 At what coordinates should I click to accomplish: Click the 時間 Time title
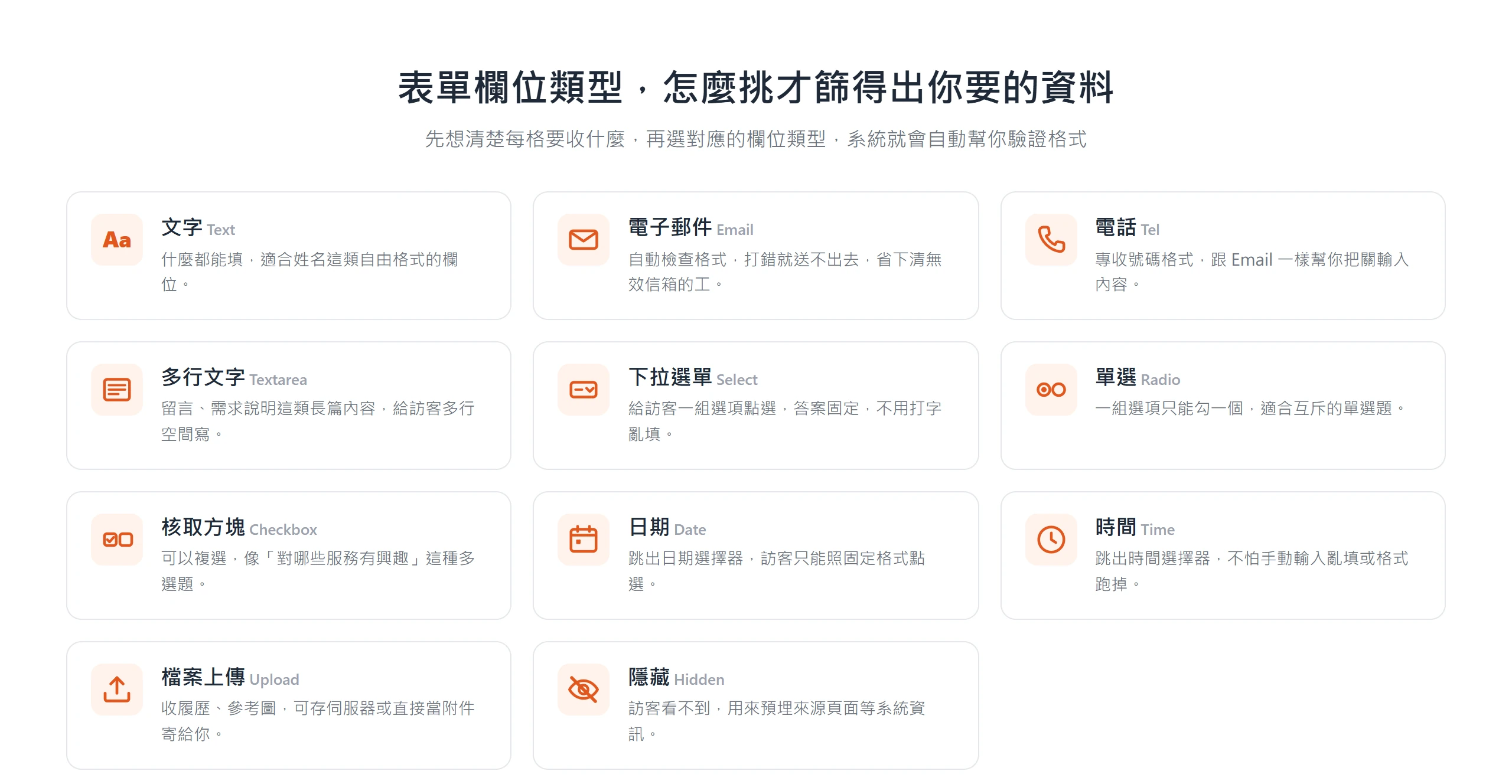(1135, 528)
